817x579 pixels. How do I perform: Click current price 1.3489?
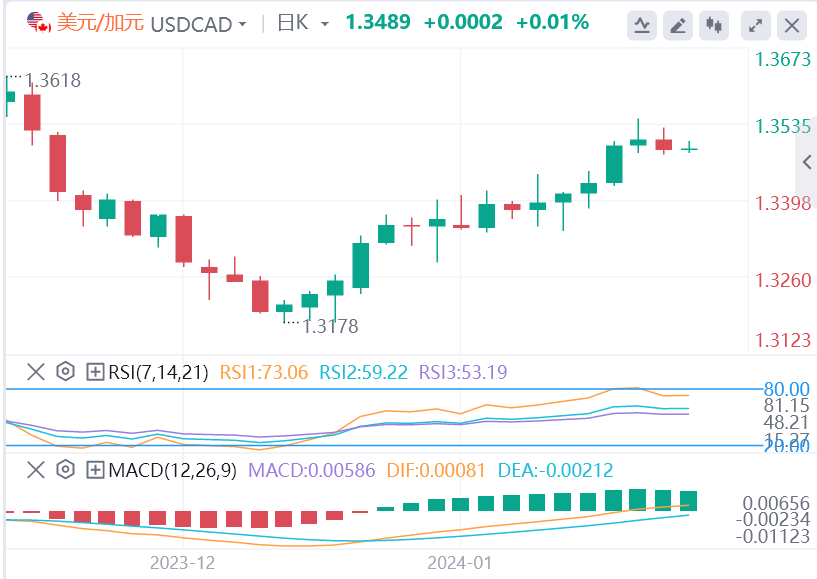click(378, 22)
